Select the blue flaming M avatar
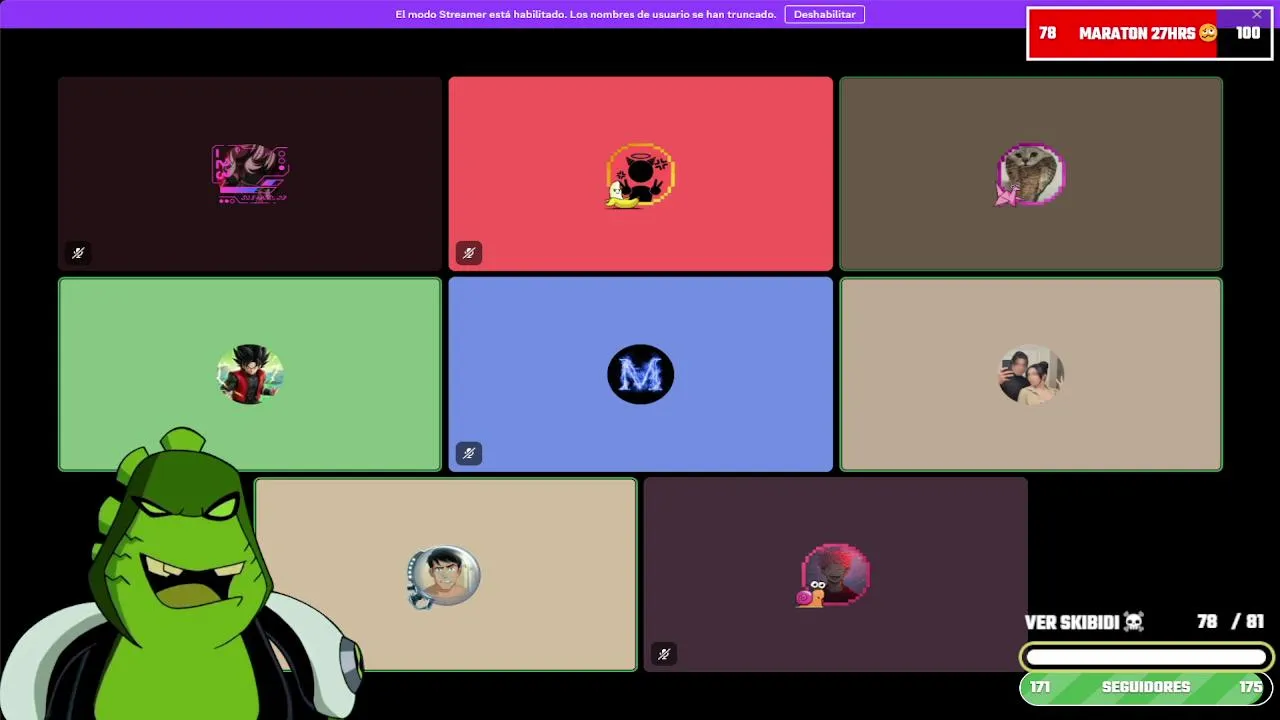 point(640,374)
